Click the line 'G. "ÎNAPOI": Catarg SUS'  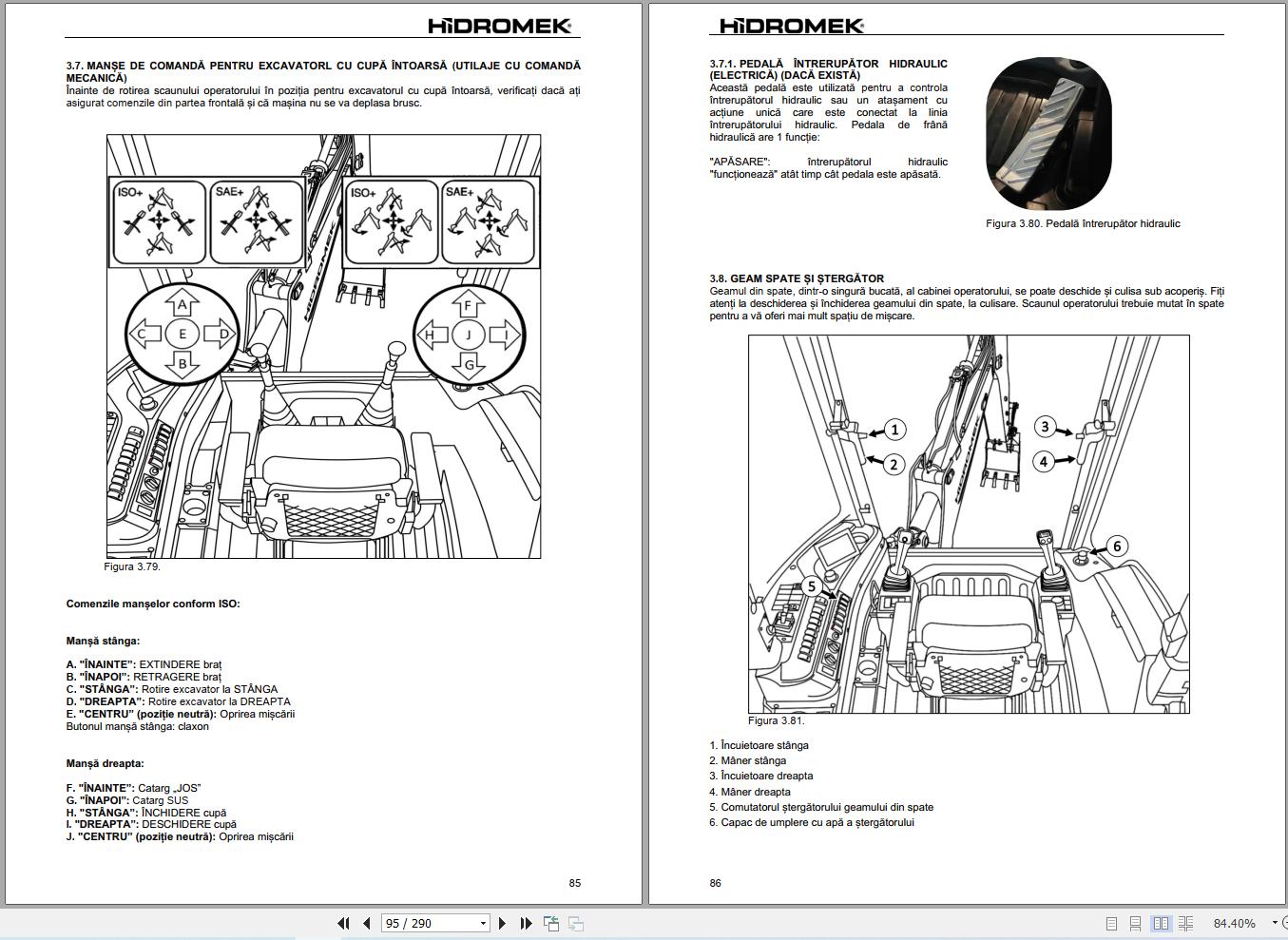[126, 800]
